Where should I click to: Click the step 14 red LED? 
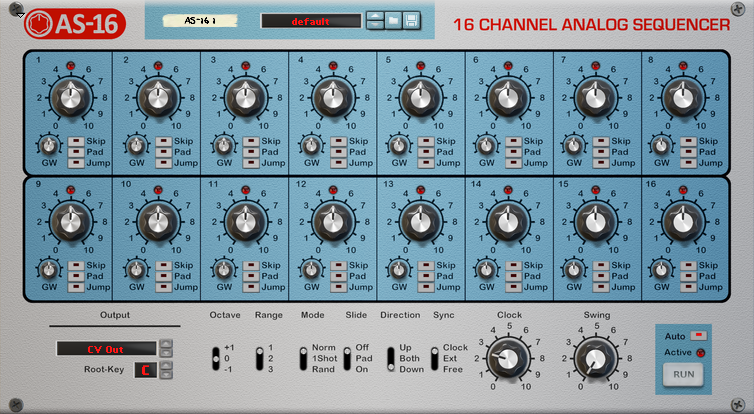pyautogui.click(x=508, y=190)
